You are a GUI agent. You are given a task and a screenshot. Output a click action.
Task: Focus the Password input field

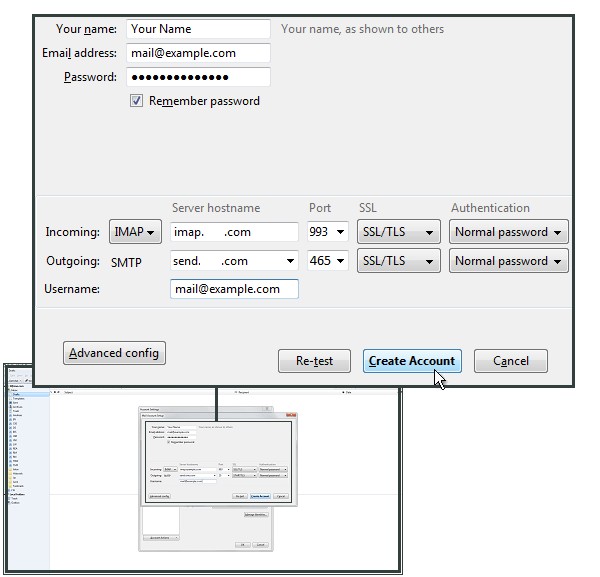198,77
